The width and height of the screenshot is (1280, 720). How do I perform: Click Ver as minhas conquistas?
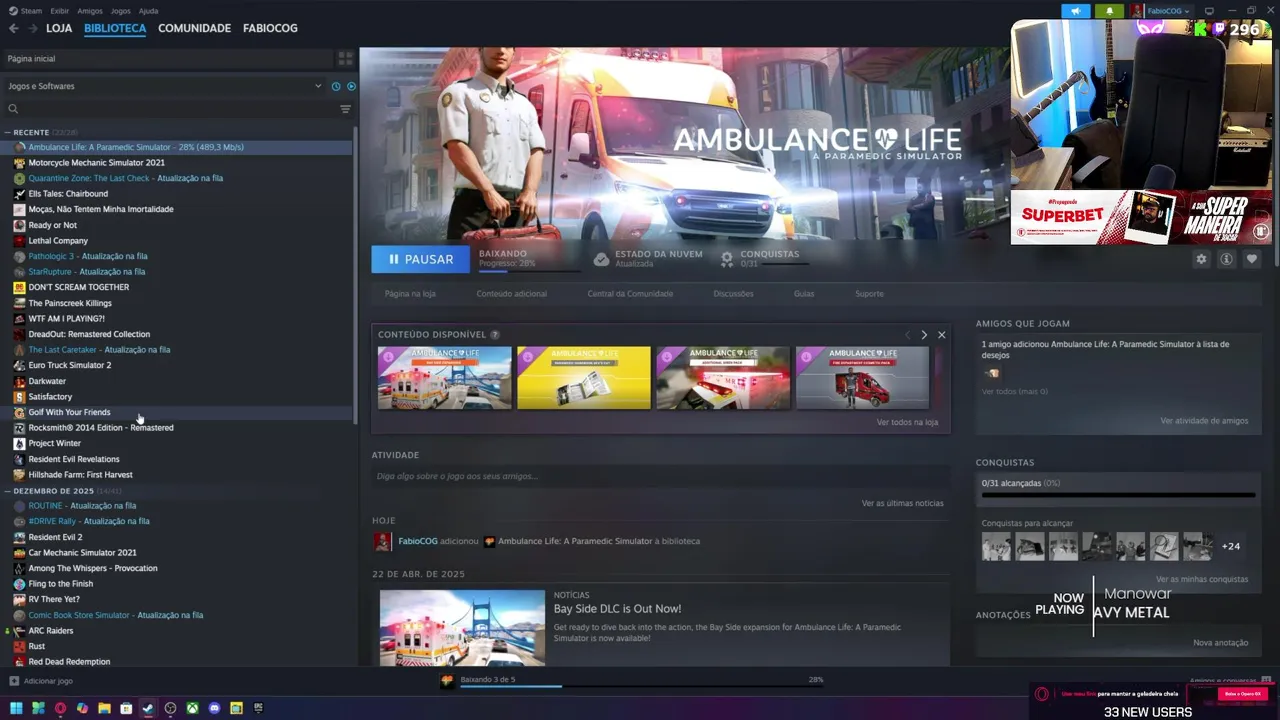pyautogui.click(x=1202, y=580)
